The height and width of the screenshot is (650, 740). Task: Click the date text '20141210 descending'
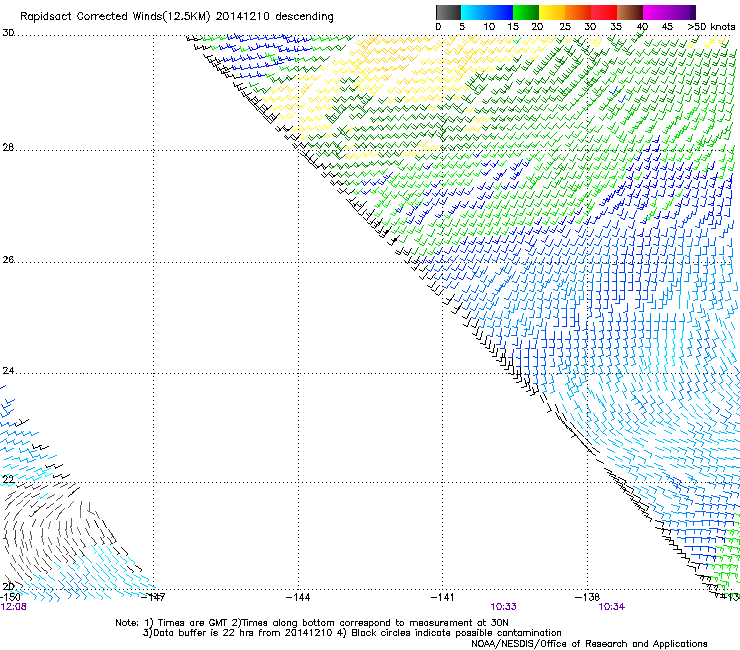[x=274, y=17]
